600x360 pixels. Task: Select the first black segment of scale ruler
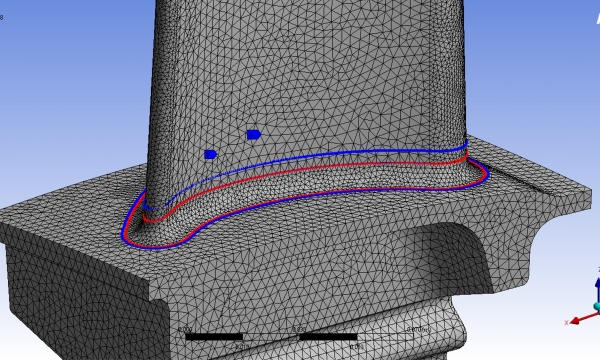[214, 337]
